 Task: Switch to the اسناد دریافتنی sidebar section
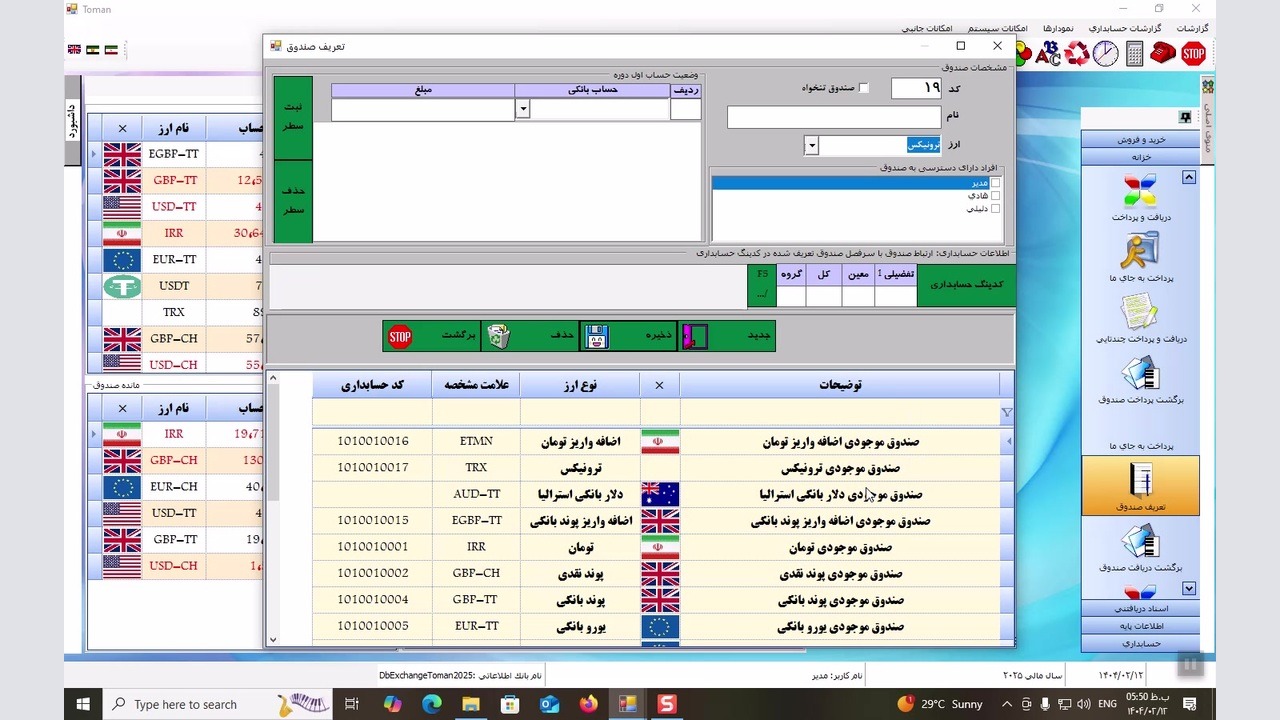coord(1140,609)
